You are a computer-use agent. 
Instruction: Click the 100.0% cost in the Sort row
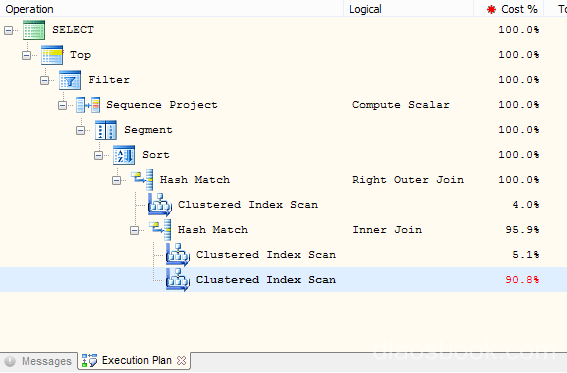(519, 155)
